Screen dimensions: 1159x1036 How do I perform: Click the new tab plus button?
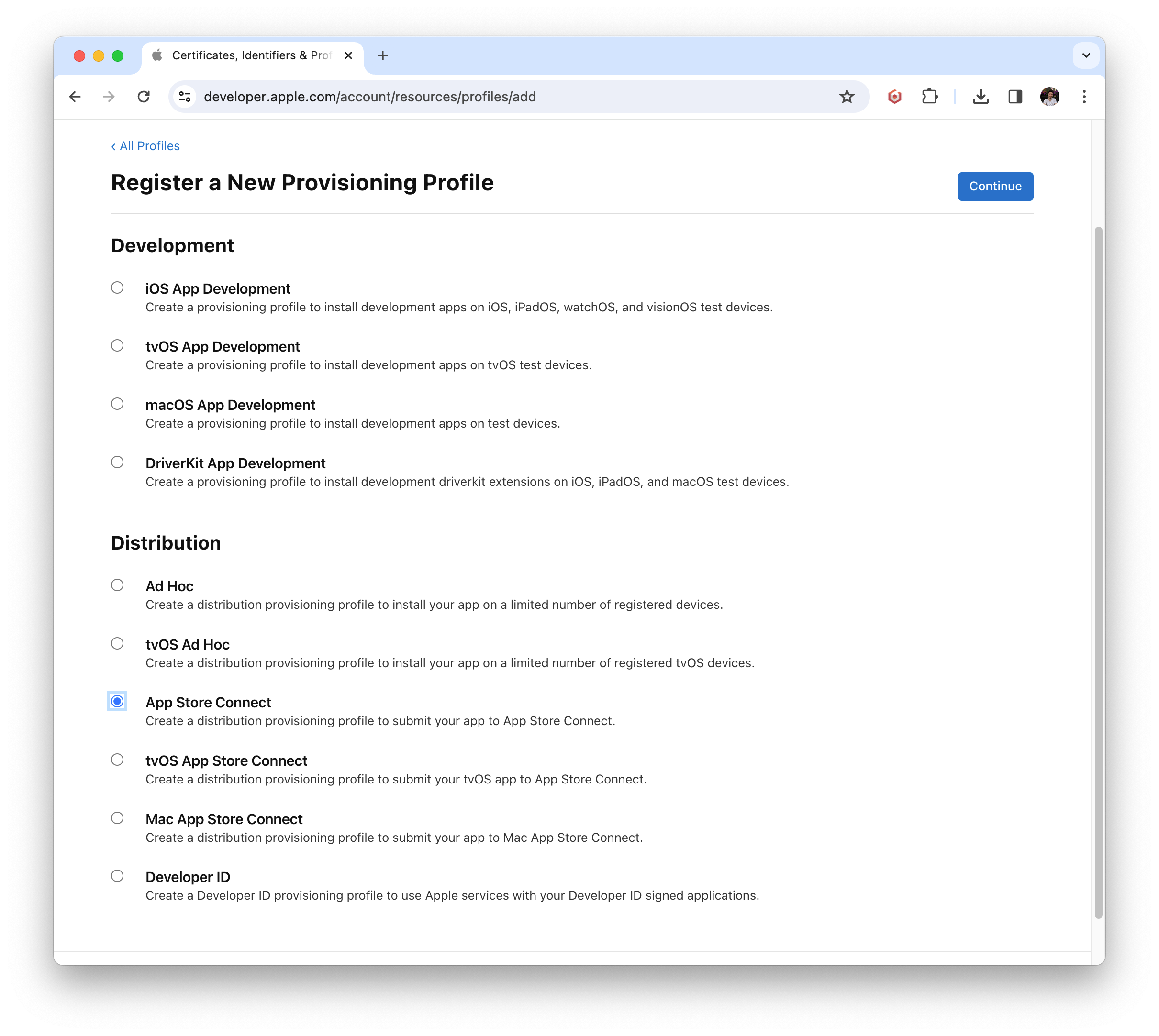[x=382, y=55]
